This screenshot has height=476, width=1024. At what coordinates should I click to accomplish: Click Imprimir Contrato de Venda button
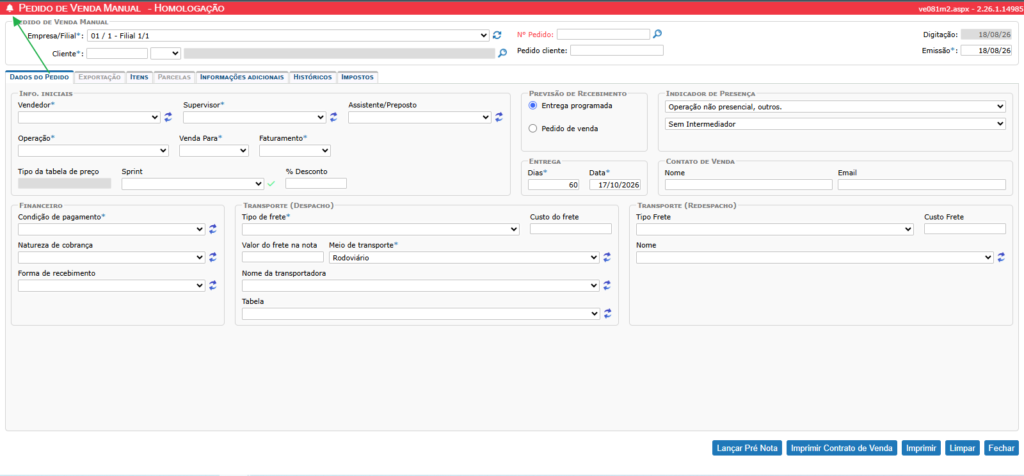tap(842, 448)
